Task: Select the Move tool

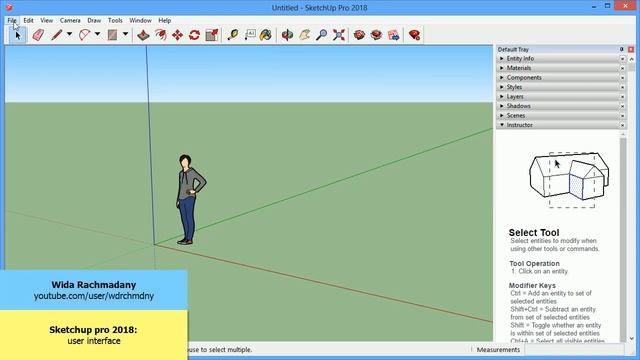Action: [177, 35]
